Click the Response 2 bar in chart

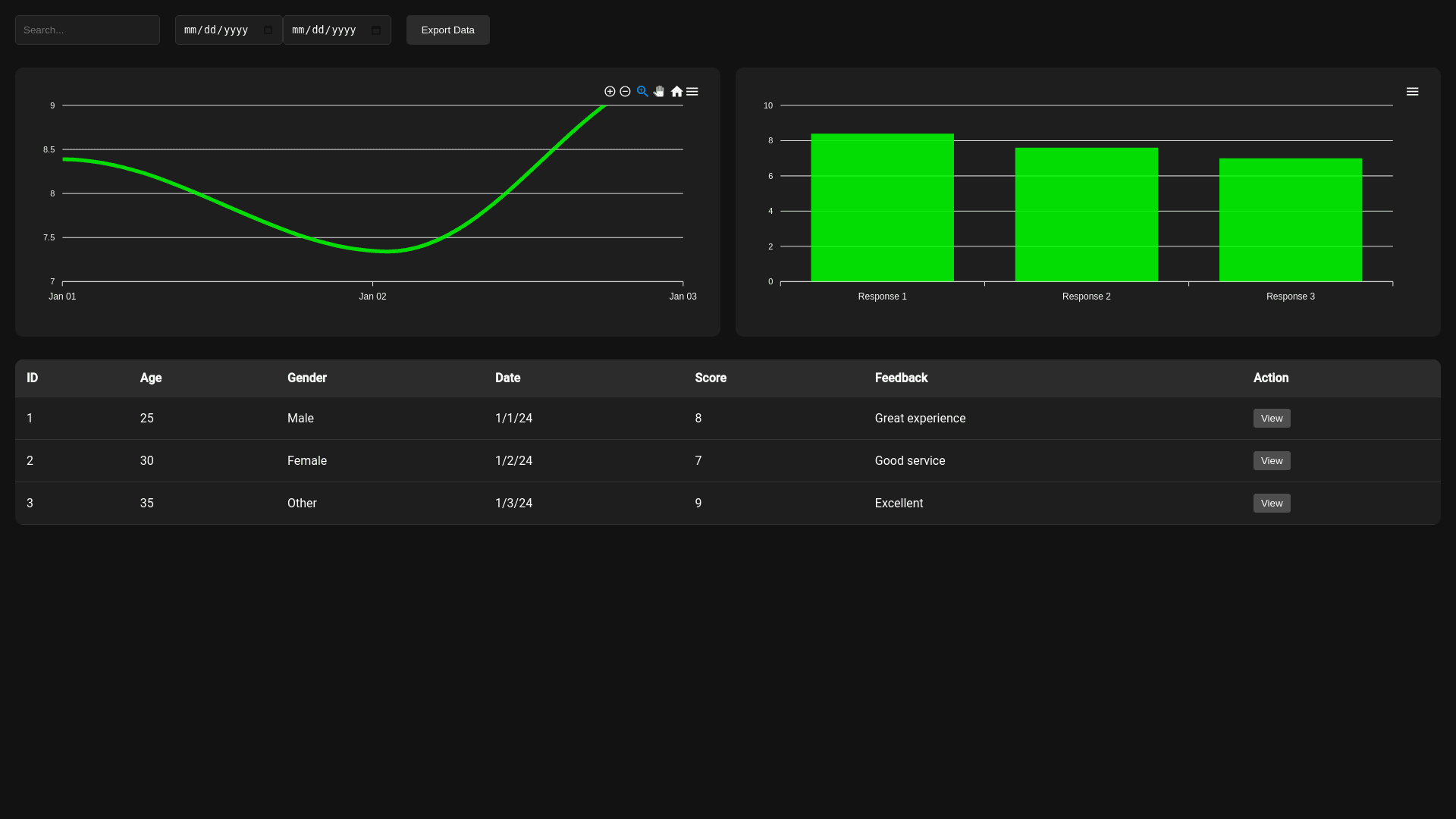1086,215
